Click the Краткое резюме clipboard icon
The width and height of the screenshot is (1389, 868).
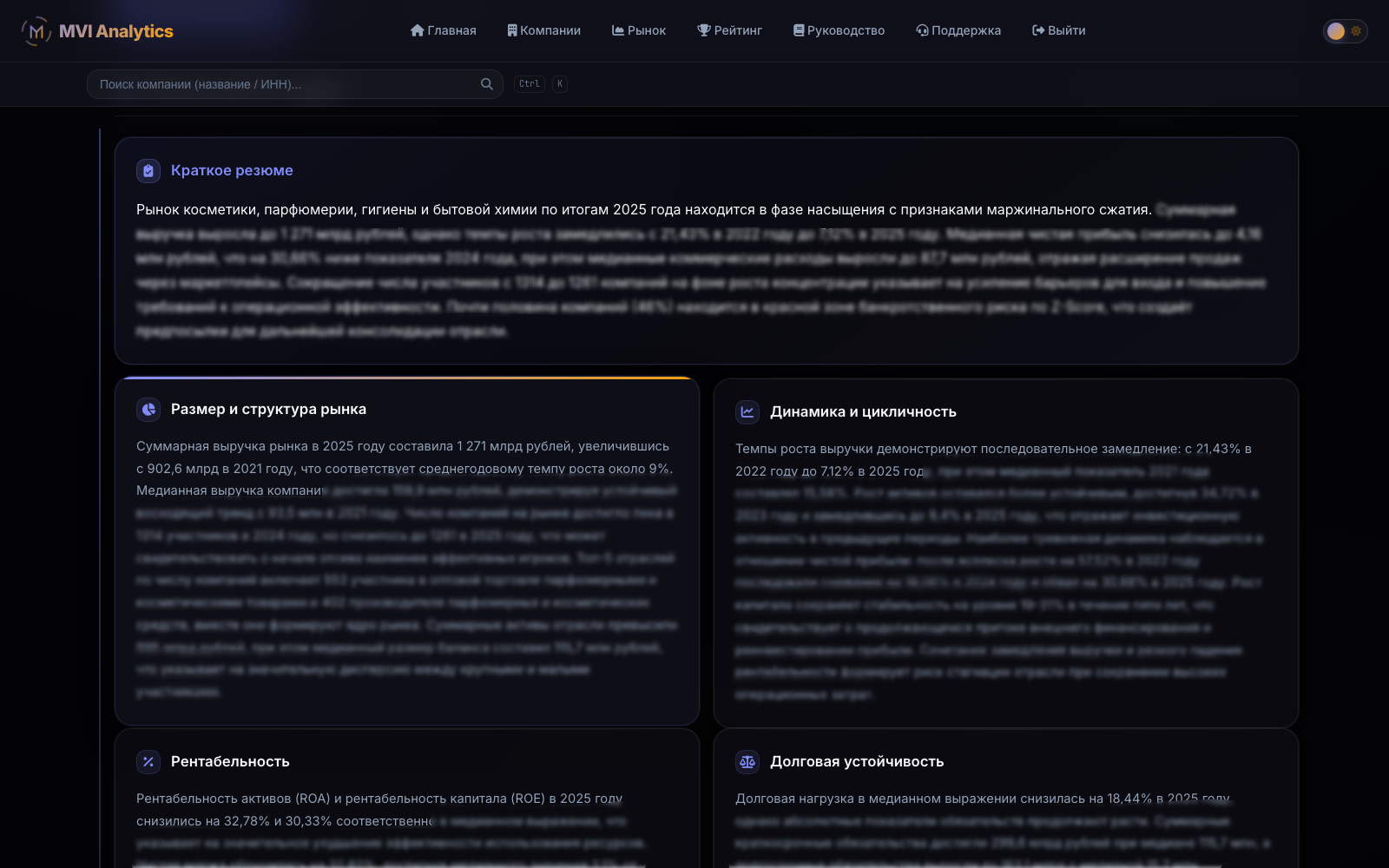[148, 171]
